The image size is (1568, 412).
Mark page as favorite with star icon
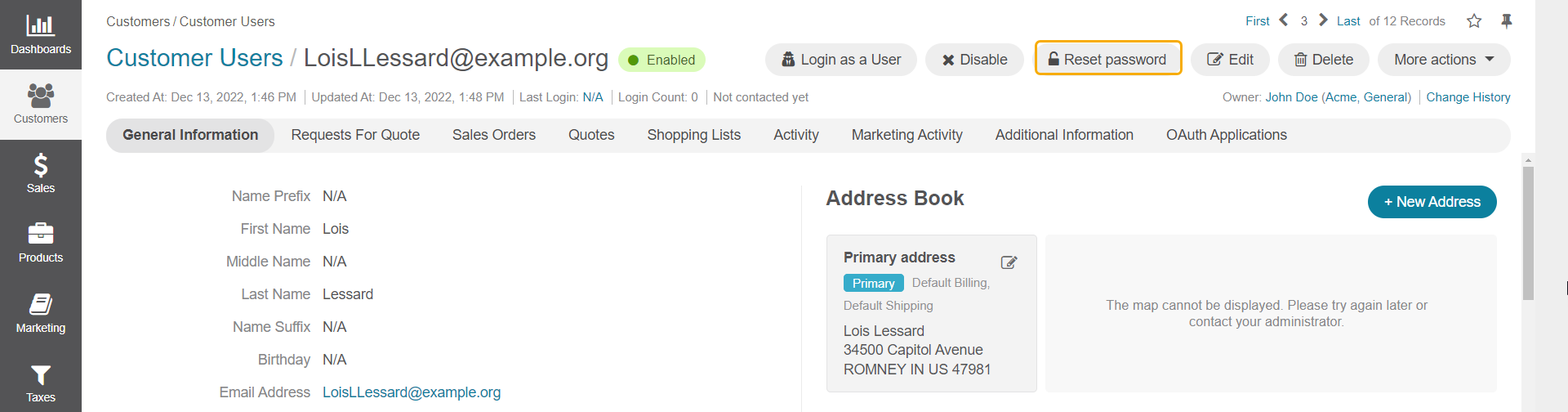[x=1474, y=21]
